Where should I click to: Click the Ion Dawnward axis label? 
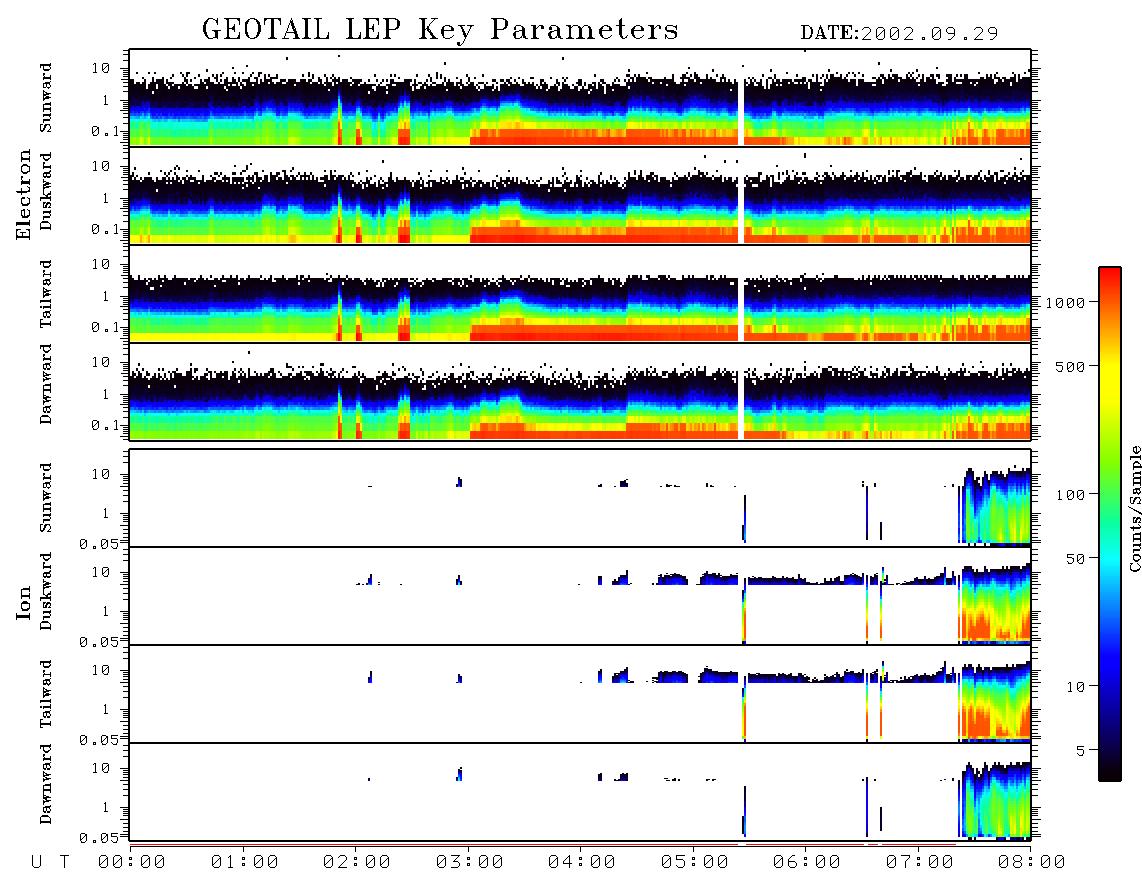[x=46, y=784]
